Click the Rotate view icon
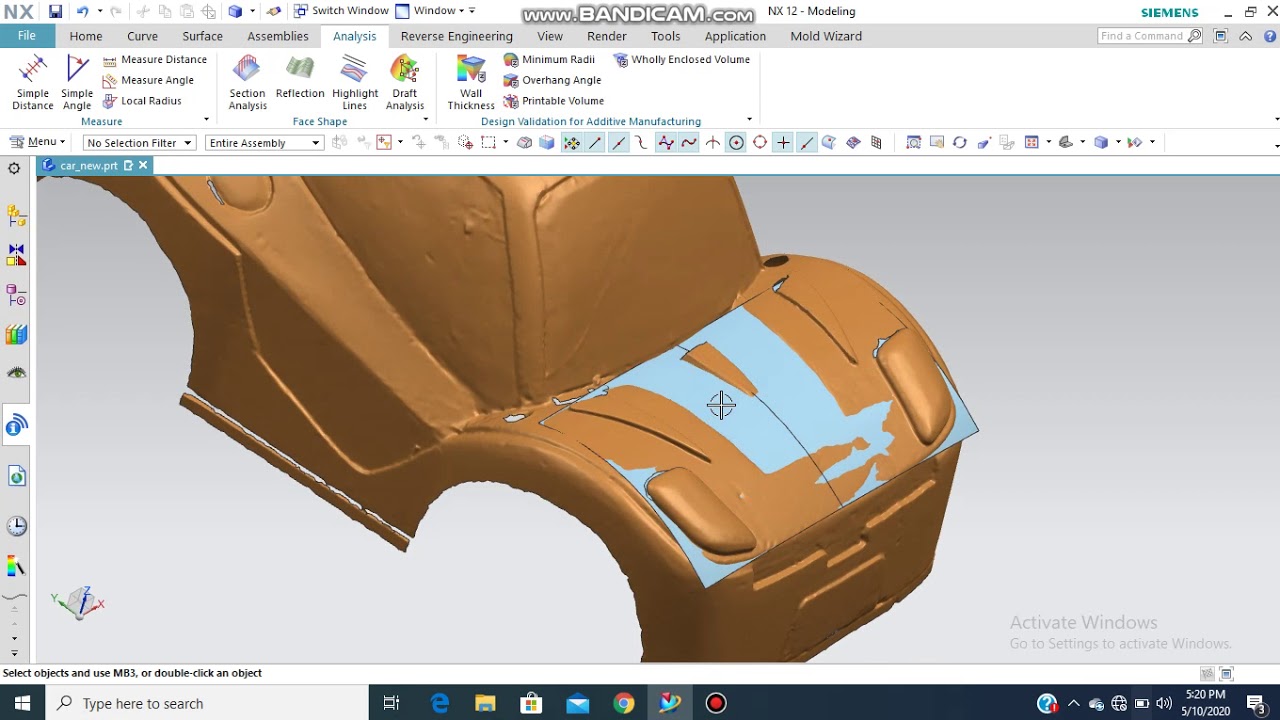1280x720 pixels. coord(959,142)
